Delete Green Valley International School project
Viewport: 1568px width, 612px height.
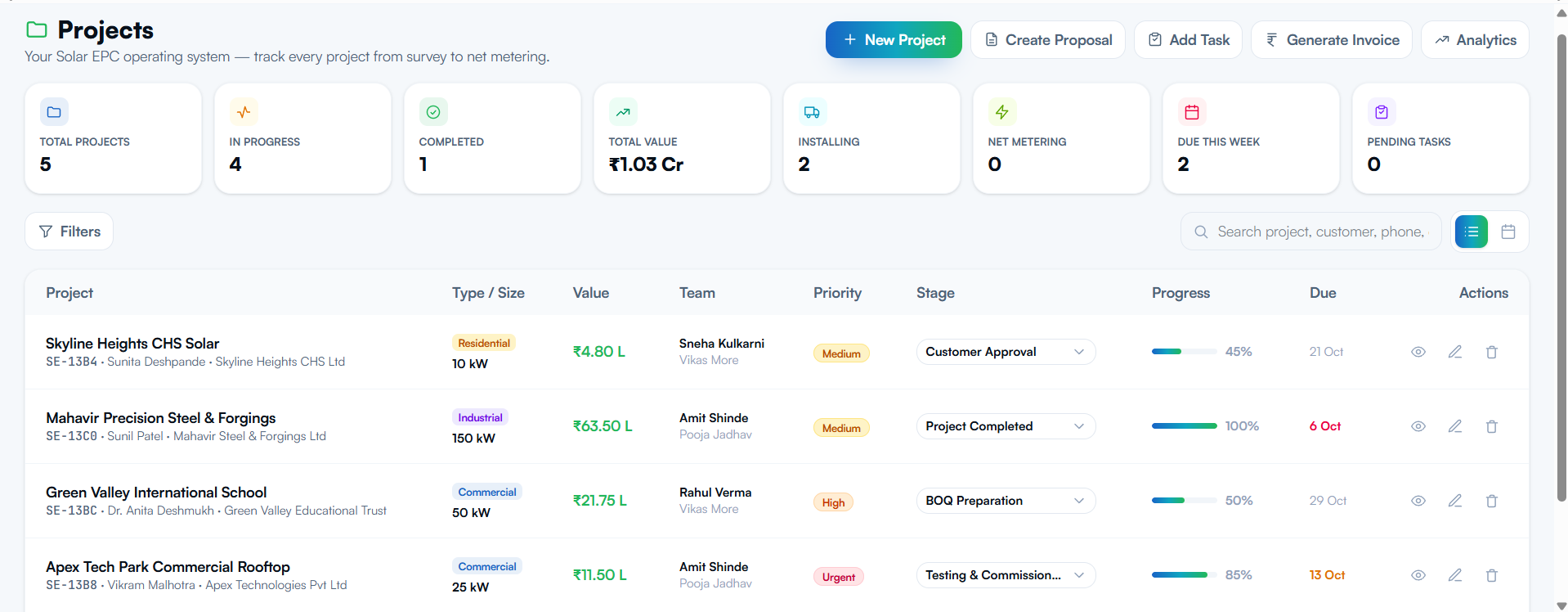[1492, 501]
